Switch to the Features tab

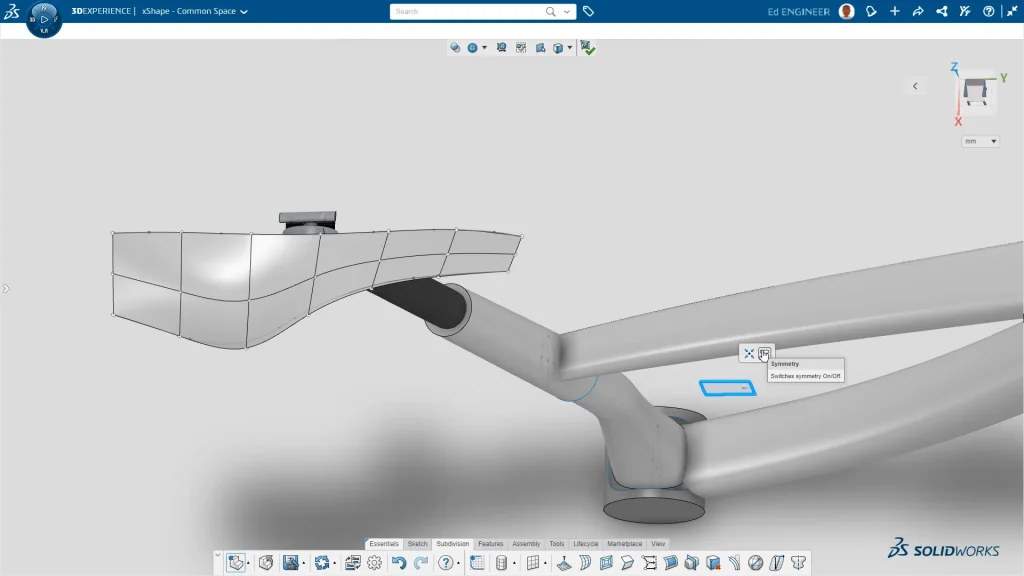490,544
